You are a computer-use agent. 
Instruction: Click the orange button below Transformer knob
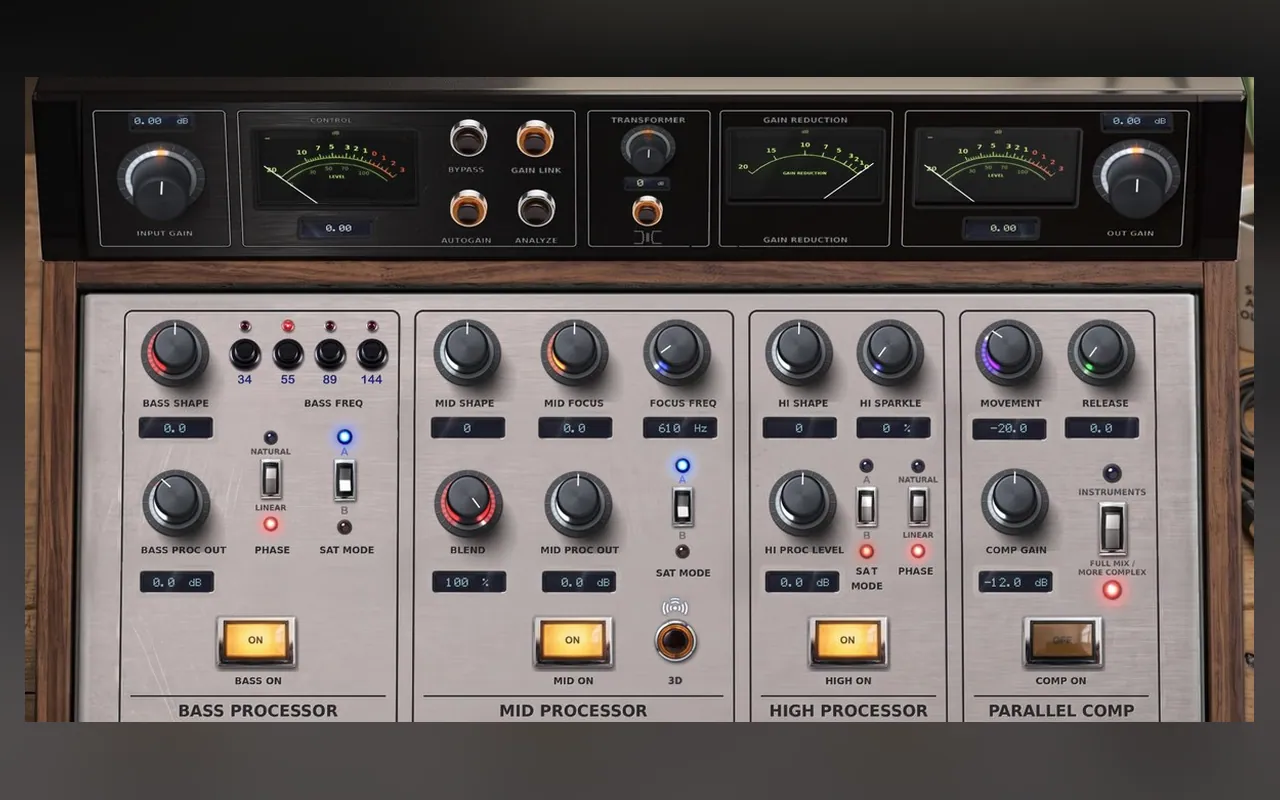(647, 211)
